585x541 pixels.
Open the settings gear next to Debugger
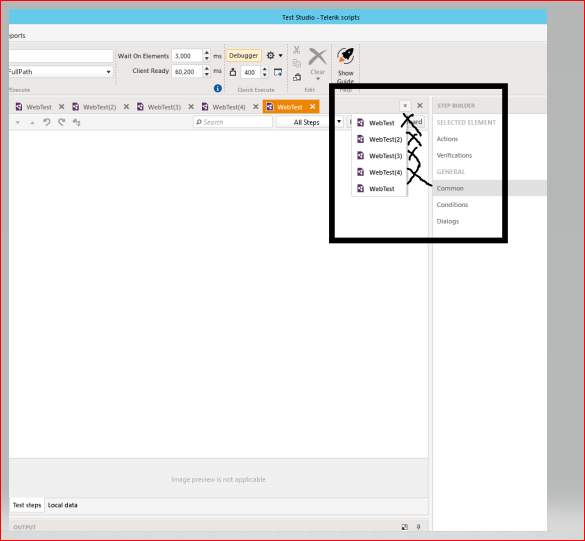pyautogui.click(x=270, y=56)
